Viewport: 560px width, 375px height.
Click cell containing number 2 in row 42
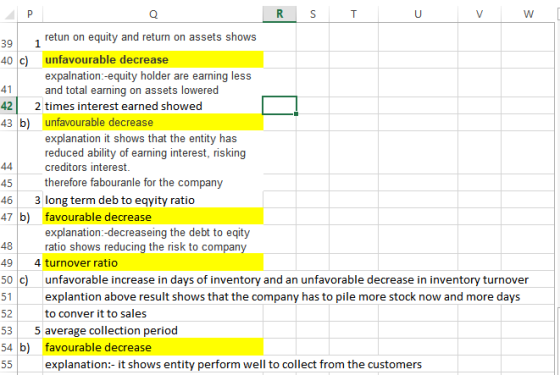[30, 106]
